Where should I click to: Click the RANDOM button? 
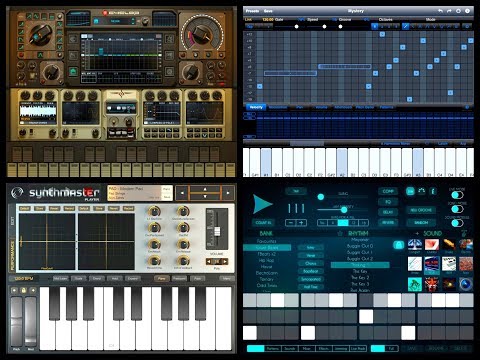(x=421, y=222)
